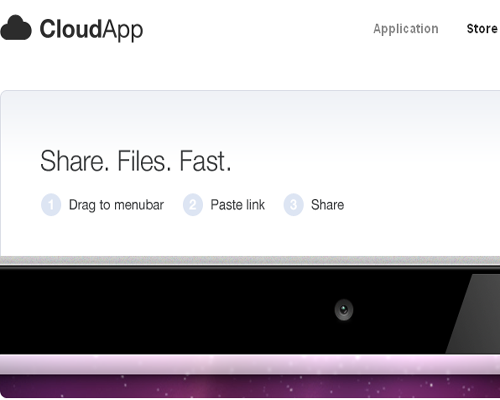This screenshot has width=500, height=400.
Task: Click the silver laptop lid edge
Action: pyautogui.click(x=250, y=260)
